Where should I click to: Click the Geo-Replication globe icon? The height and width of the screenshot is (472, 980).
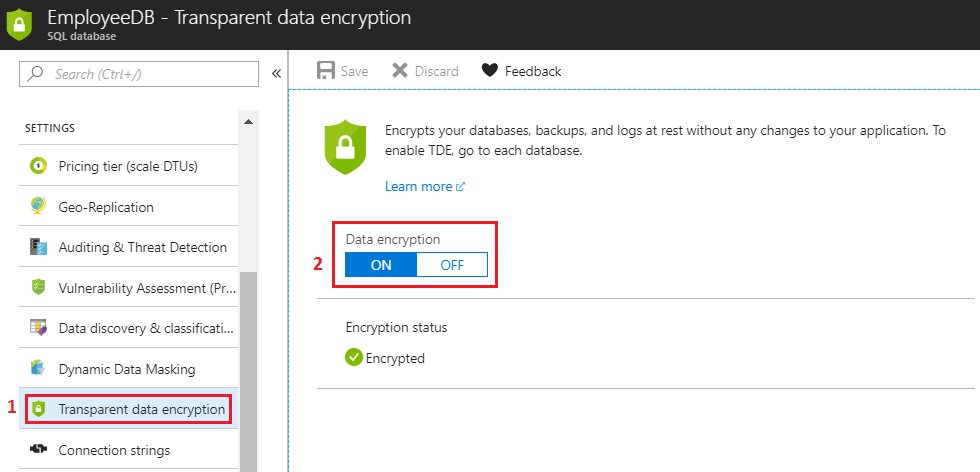38,206
